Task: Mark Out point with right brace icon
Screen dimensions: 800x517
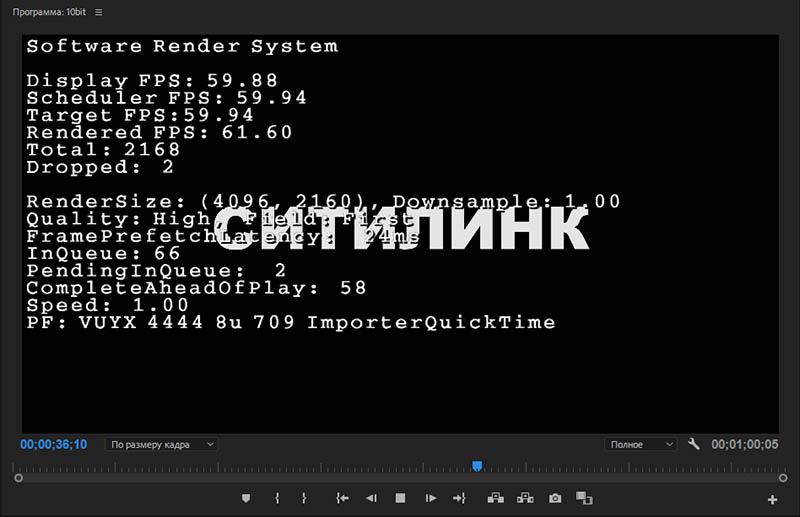Action: [304, 498]
